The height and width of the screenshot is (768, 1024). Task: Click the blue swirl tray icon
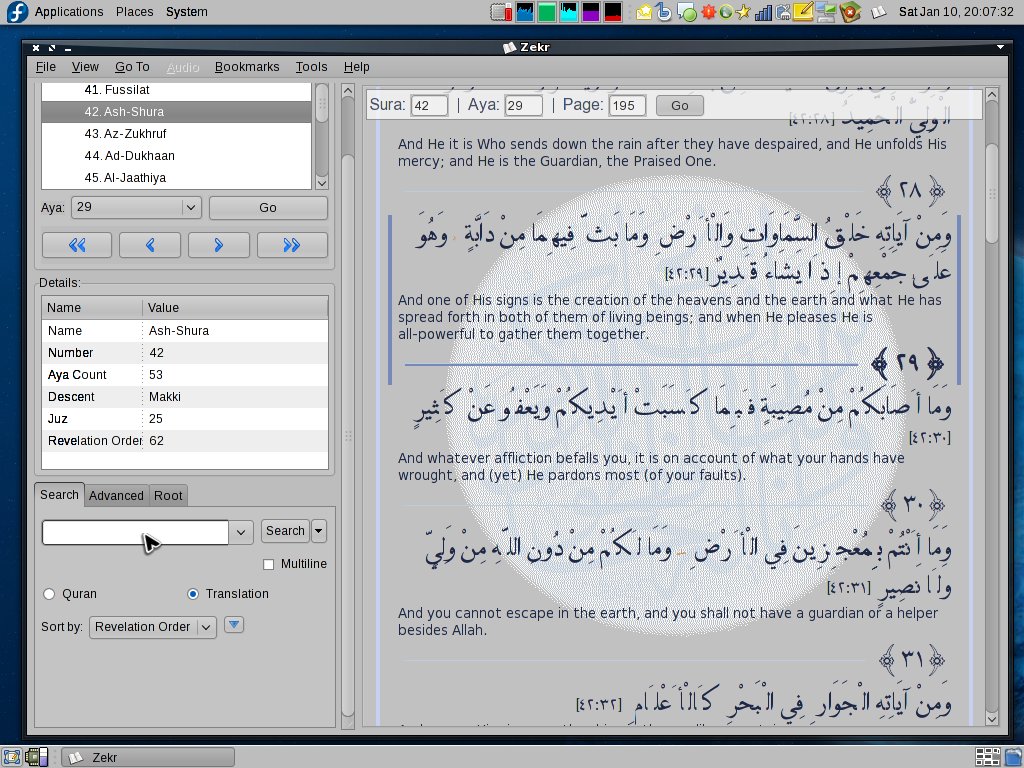(x=664, y=12)
